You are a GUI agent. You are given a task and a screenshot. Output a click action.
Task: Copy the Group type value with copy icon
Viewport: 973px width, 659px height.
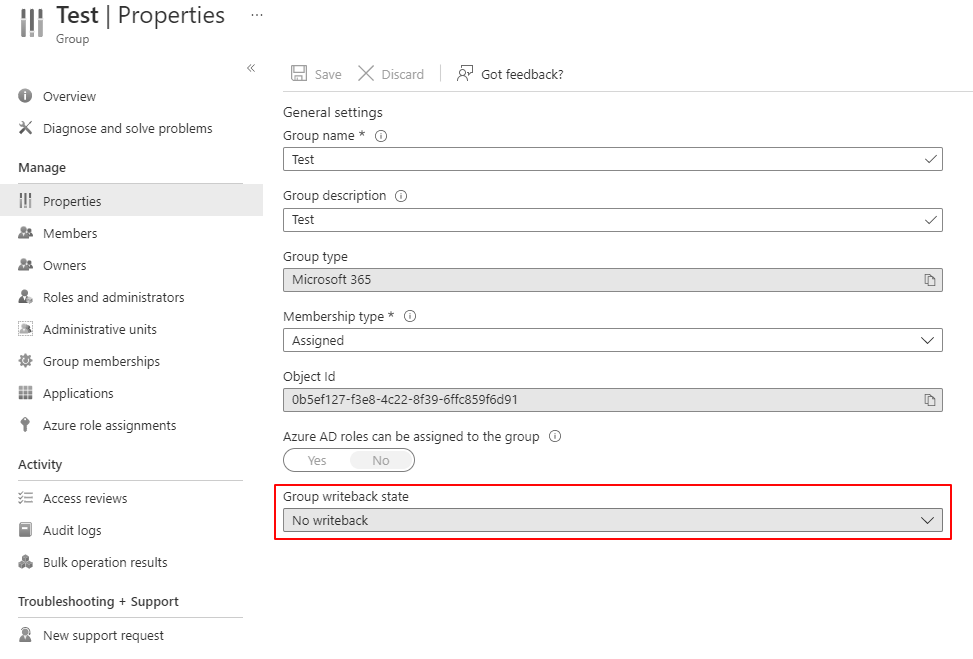point(930,280)
